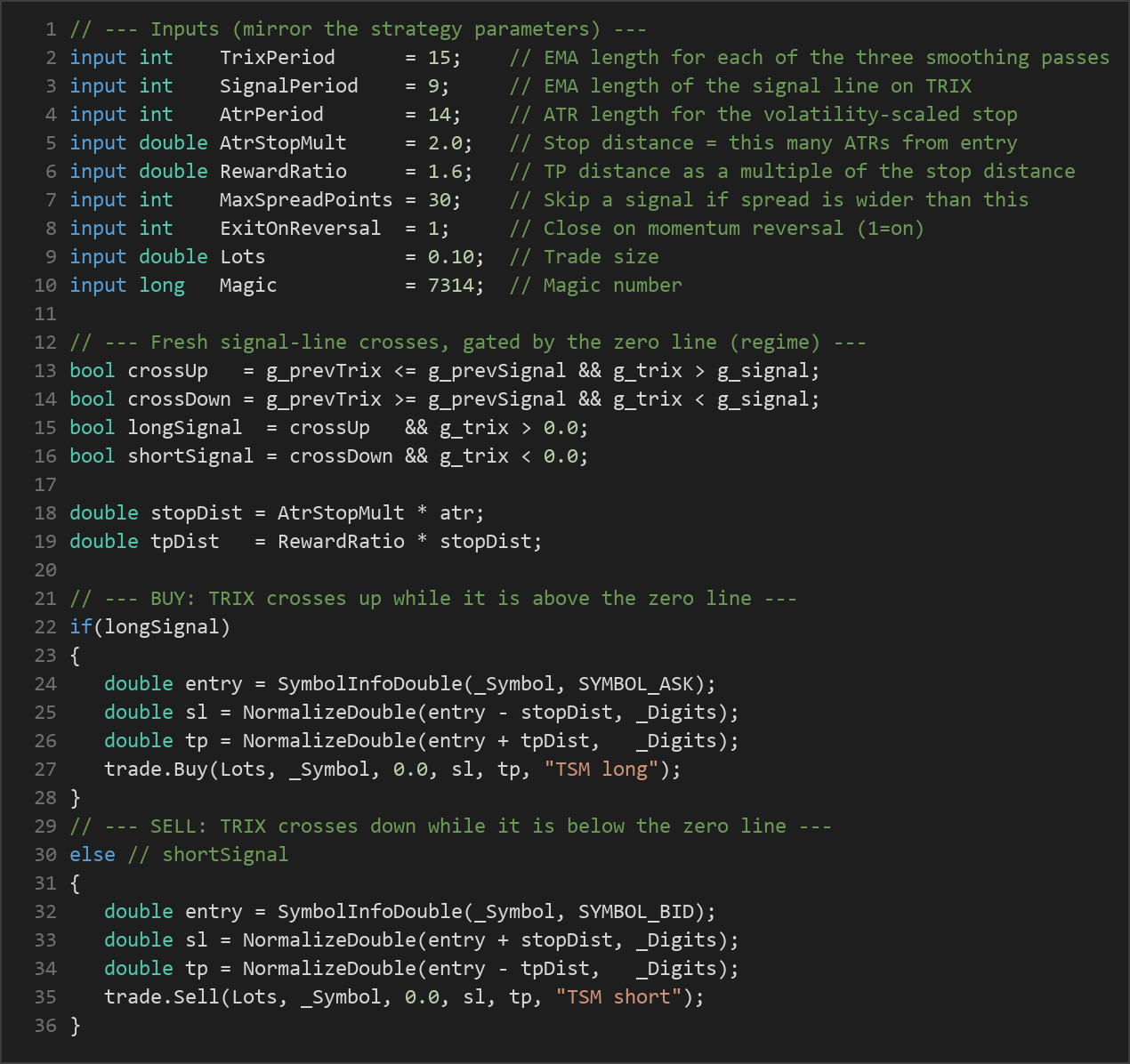Click g_prevSignal on the crossUp line

tap(496, 371)
